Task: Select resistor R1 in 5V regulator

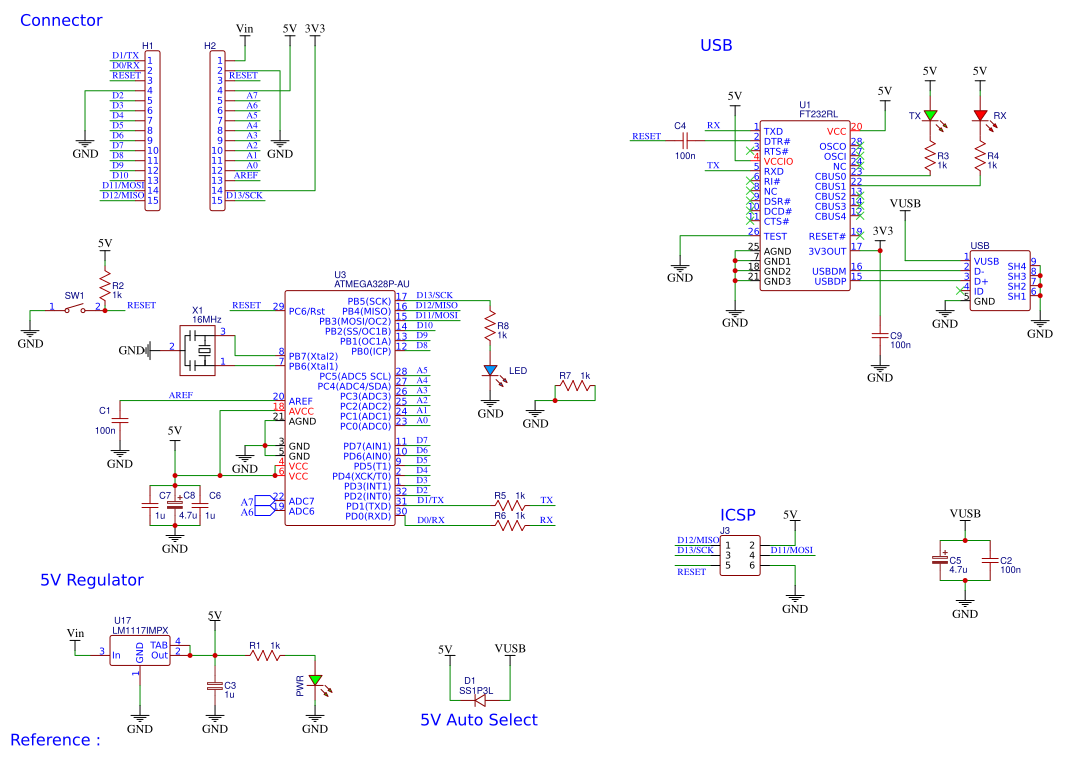Action: (x=265, y=655)
